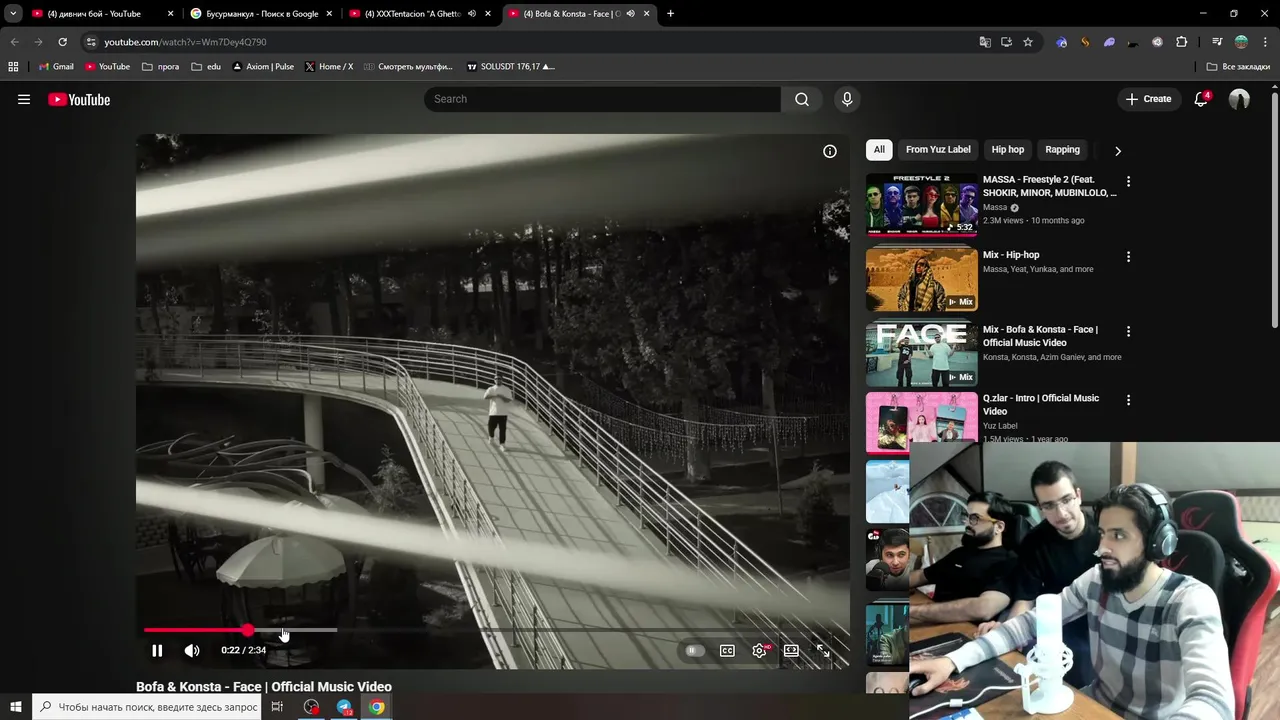The image size is (1280, 720).
Task: Click the red progress scrubber dot
Action: tap(247, 630)
